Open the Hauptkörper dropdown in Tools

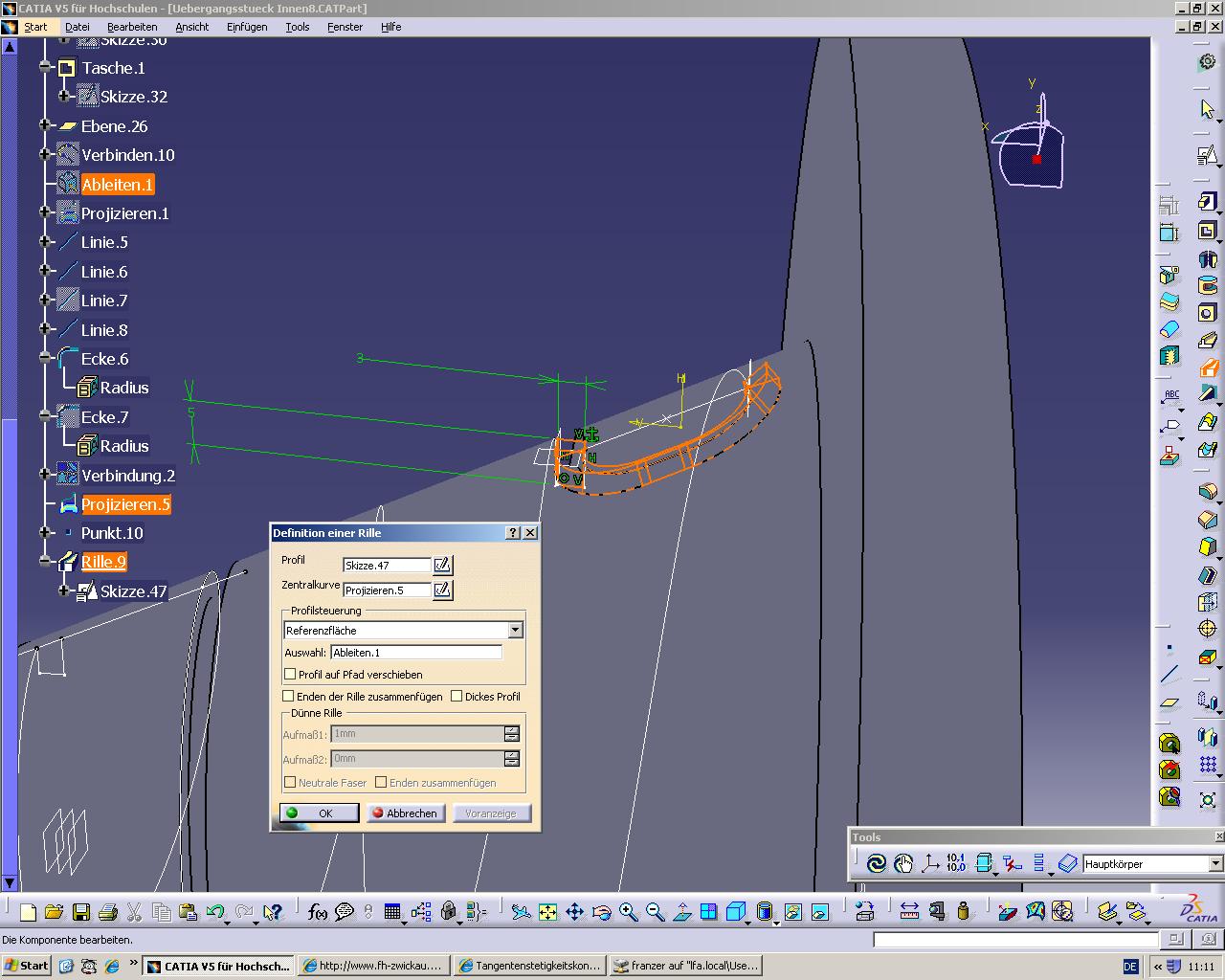tap(1215, 863)
